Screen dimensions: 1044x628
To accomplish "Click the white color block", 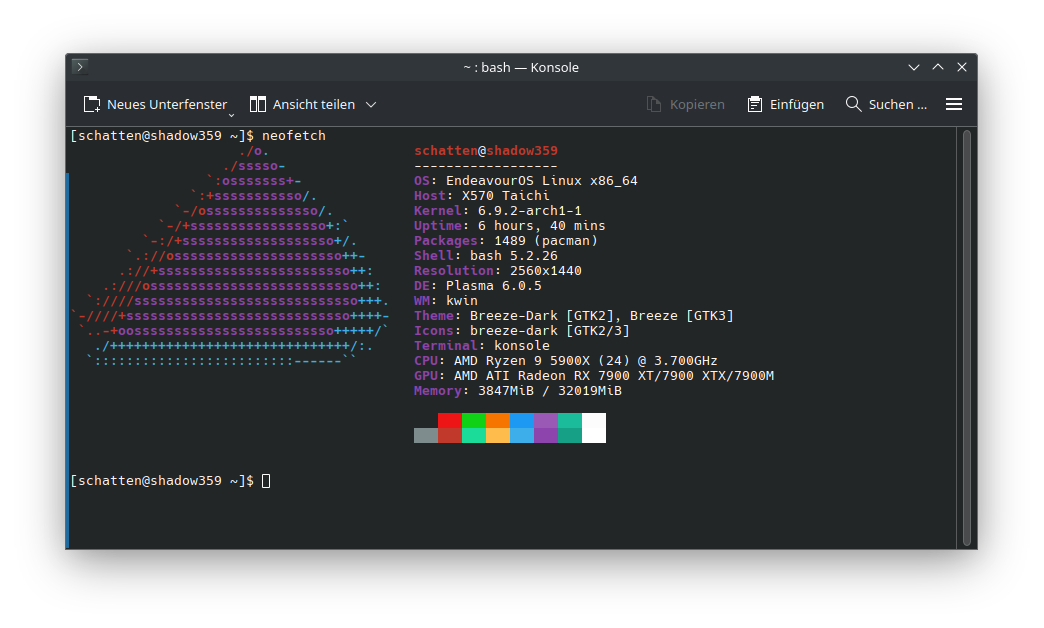I will click(594, 428).
